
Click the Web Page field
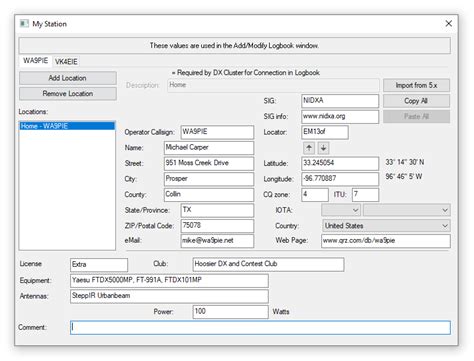(x=386, y=241)
